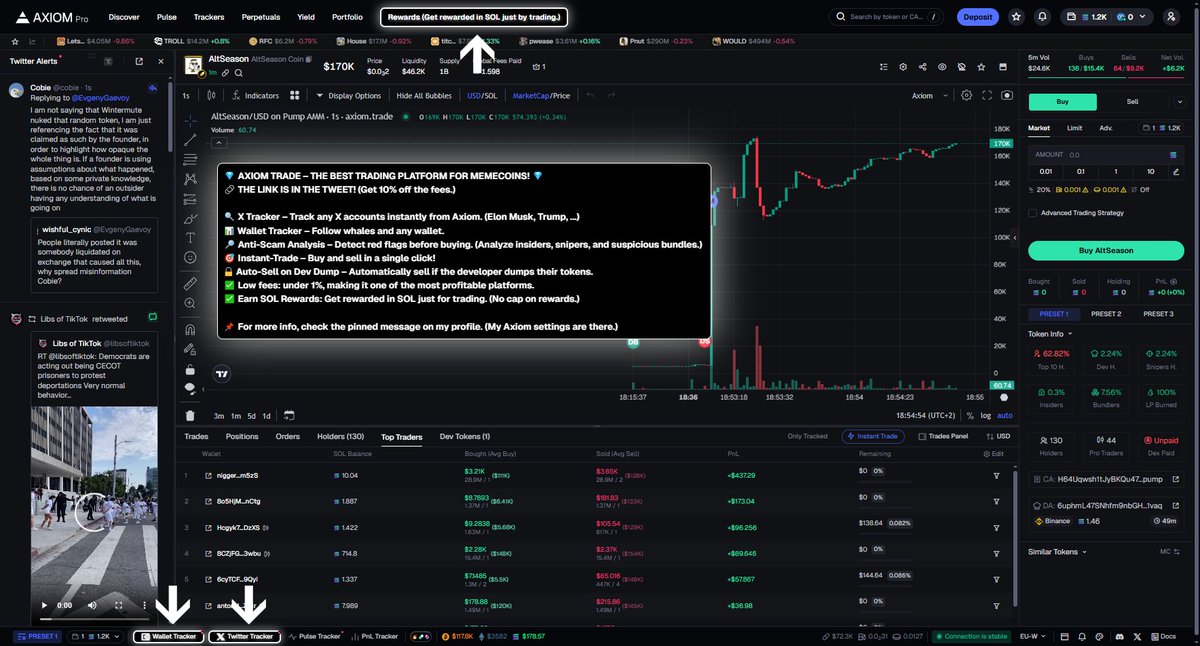Enter fullscreen chart mode

pyautogui.click(x=987, y=96)
